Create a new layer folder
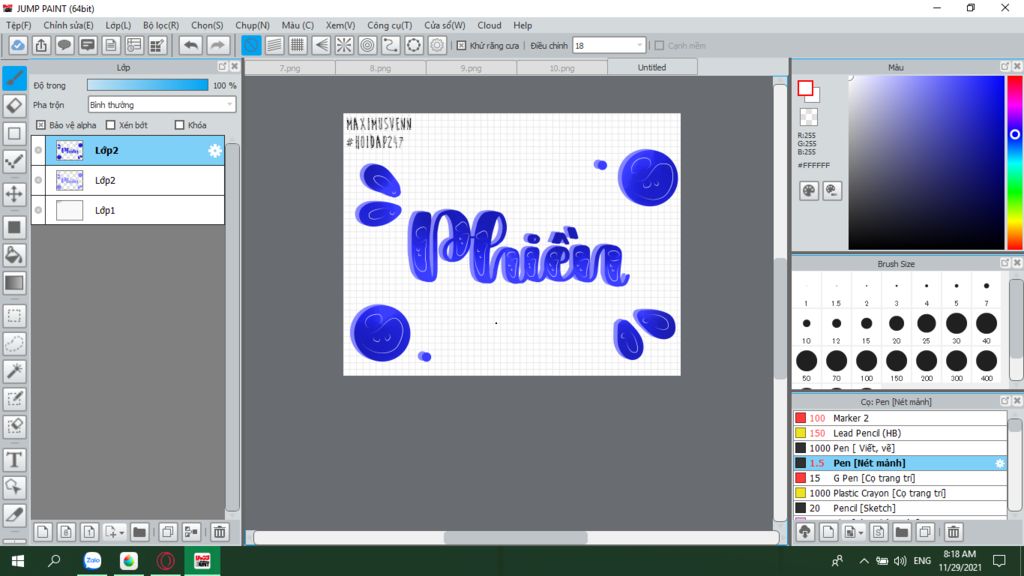The height and width of the screenshot is (576, 1024). [139, 532]
